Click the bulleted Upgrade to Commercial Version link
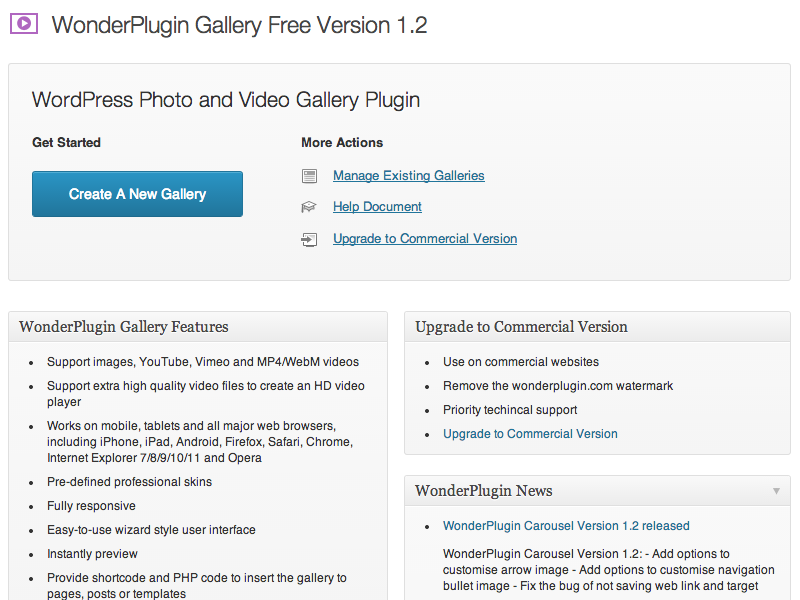800x600 pixels. [530, 434]
